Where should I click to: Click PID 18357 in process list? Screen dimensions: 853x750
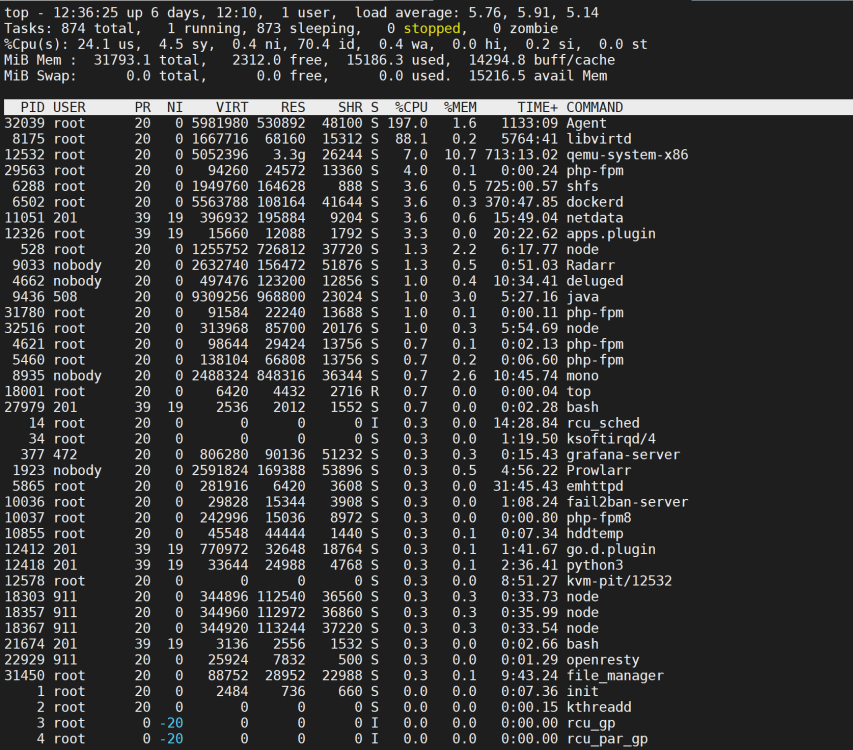pos(24,612)
